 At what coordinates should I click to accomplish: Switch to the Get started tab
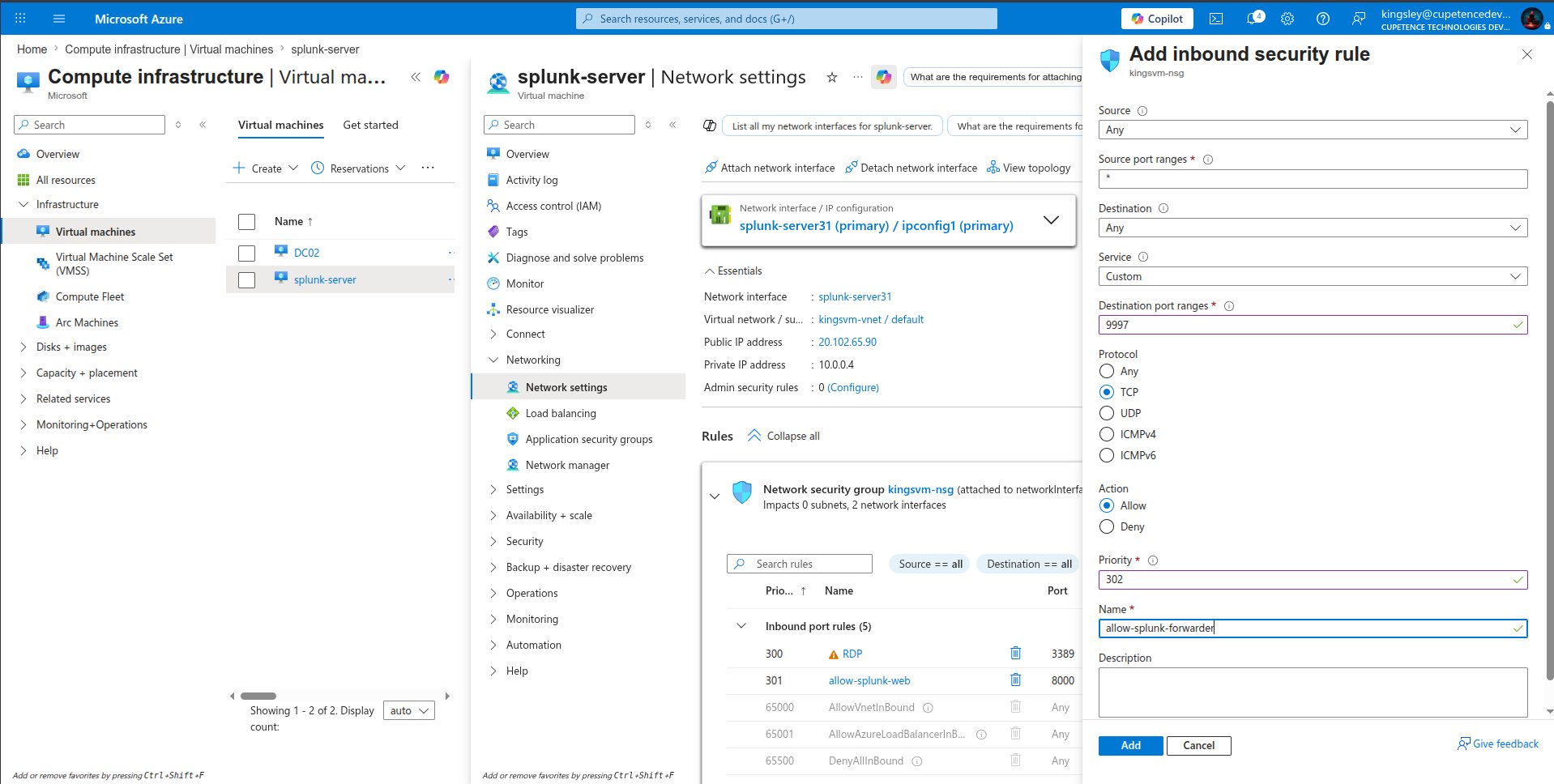pyautogui.click(x=370, y=125)
